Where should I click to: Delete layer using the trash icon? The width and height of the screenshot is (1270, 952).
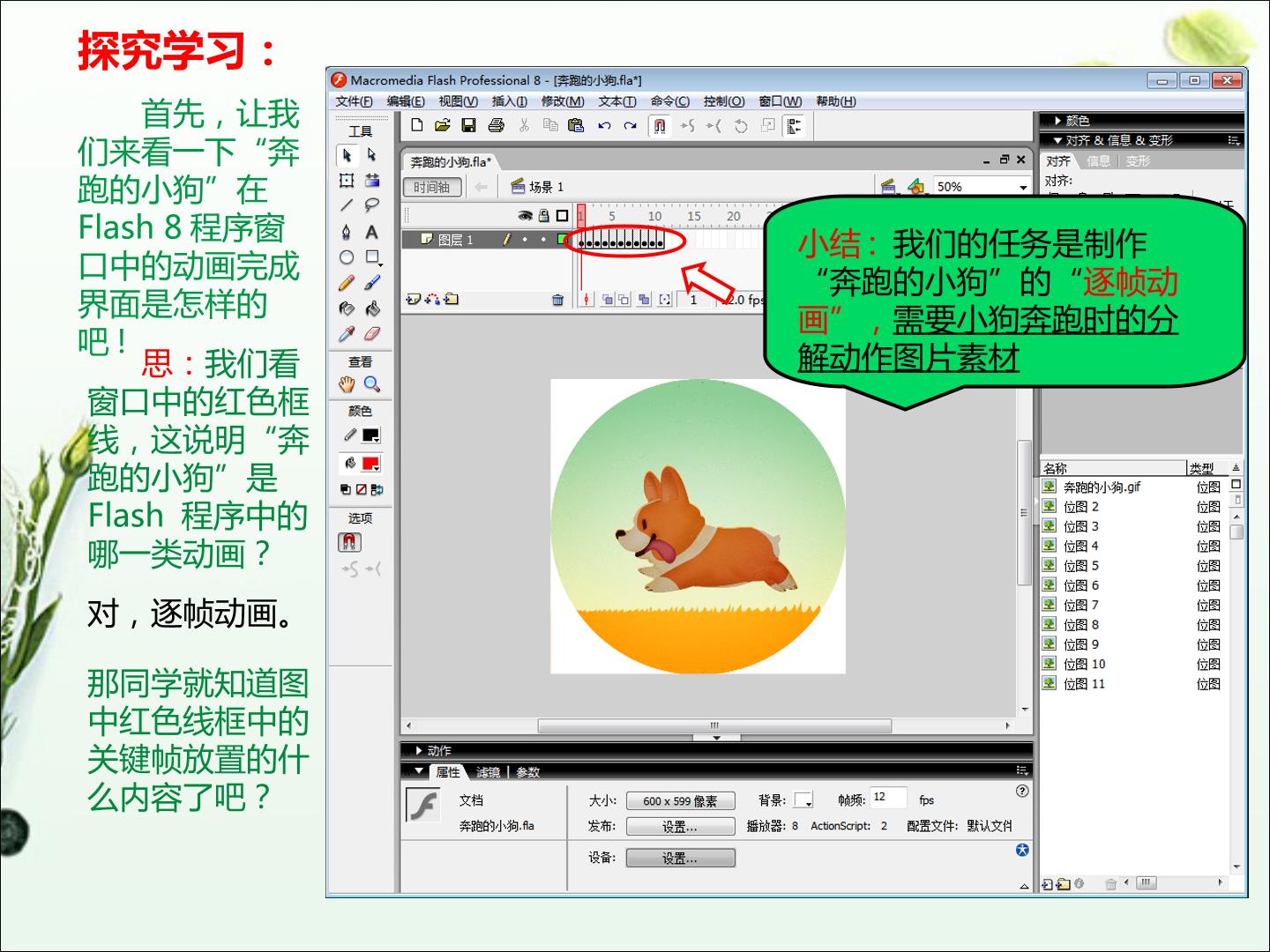tap(557, 300)
